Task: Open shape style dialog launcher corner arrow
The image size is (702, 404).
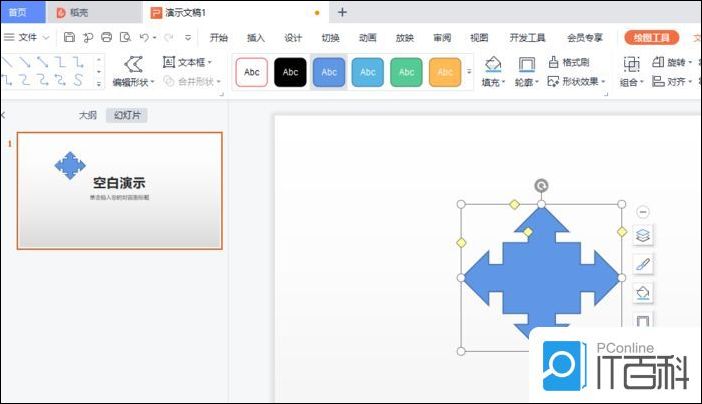Action: [x=606, y=94]
